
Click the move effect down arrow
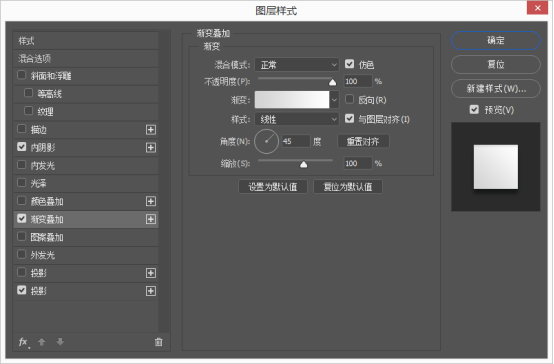(60, 342)
